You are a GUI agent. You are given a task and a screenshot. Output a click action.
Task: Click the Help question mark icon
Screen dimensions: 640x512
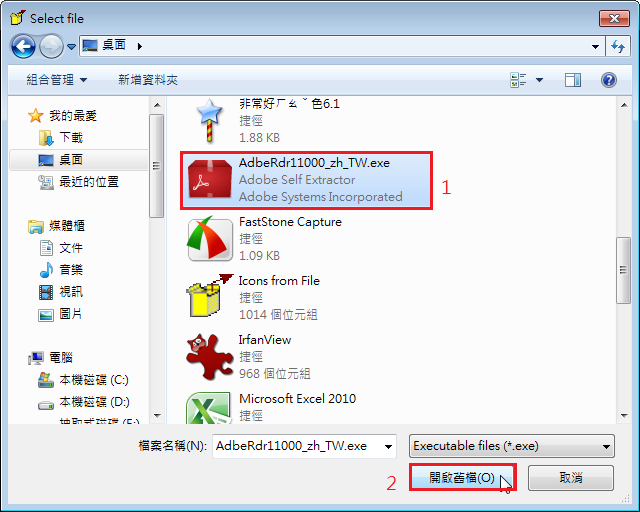[608, 80]
